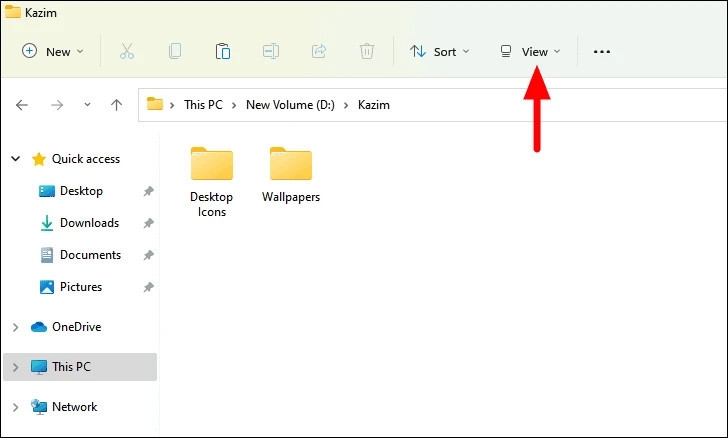This screenshot has width=728, height=438.
Task: Expand the OneDrive tree node
Action: pos(15,327)
